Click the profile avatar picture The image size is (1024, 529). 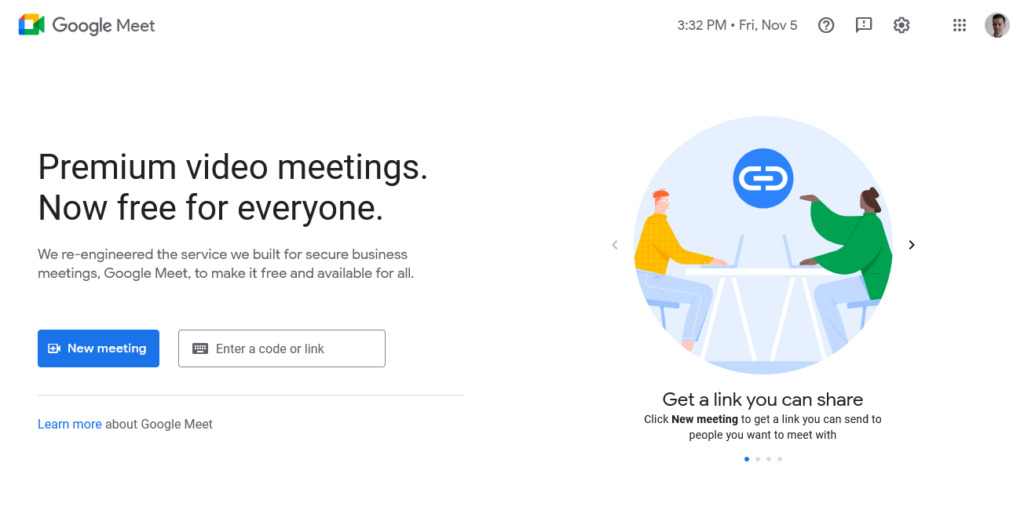pyautogui.click(x=997, y=25)
